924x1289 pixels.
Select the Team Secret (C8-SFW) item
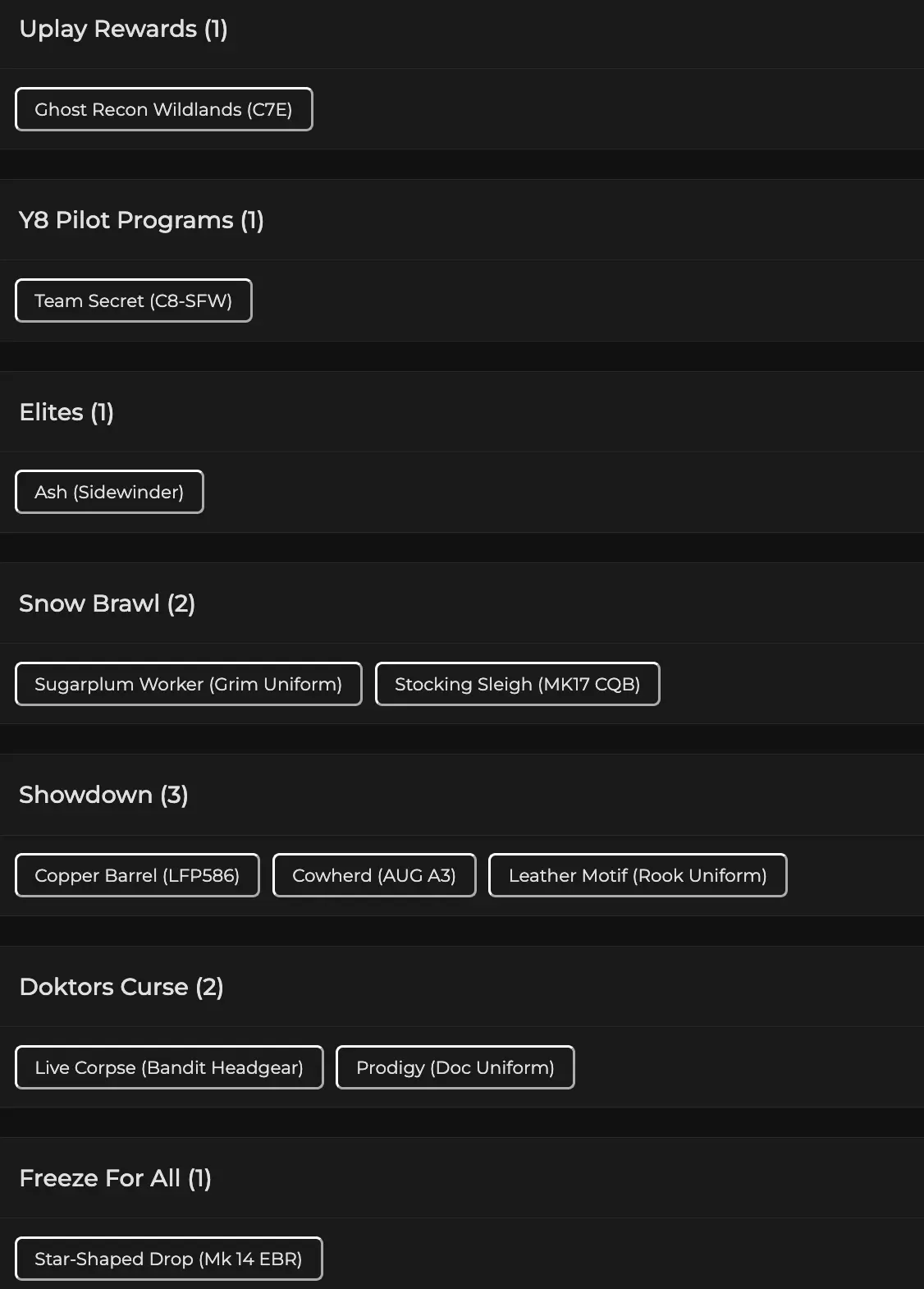click(133, 300)
